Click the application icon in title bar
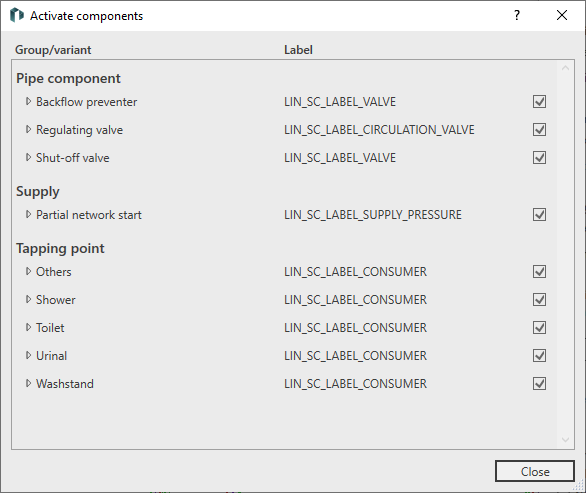 pyautogui.click(x=16, y=15)
